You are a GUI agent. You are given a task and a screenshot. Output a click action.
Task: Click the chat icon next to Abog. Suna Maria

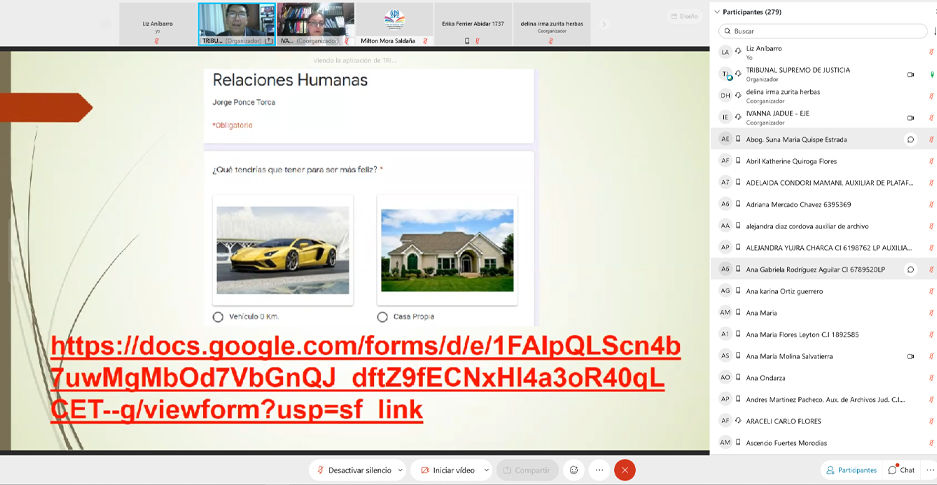tap(910, 140)
